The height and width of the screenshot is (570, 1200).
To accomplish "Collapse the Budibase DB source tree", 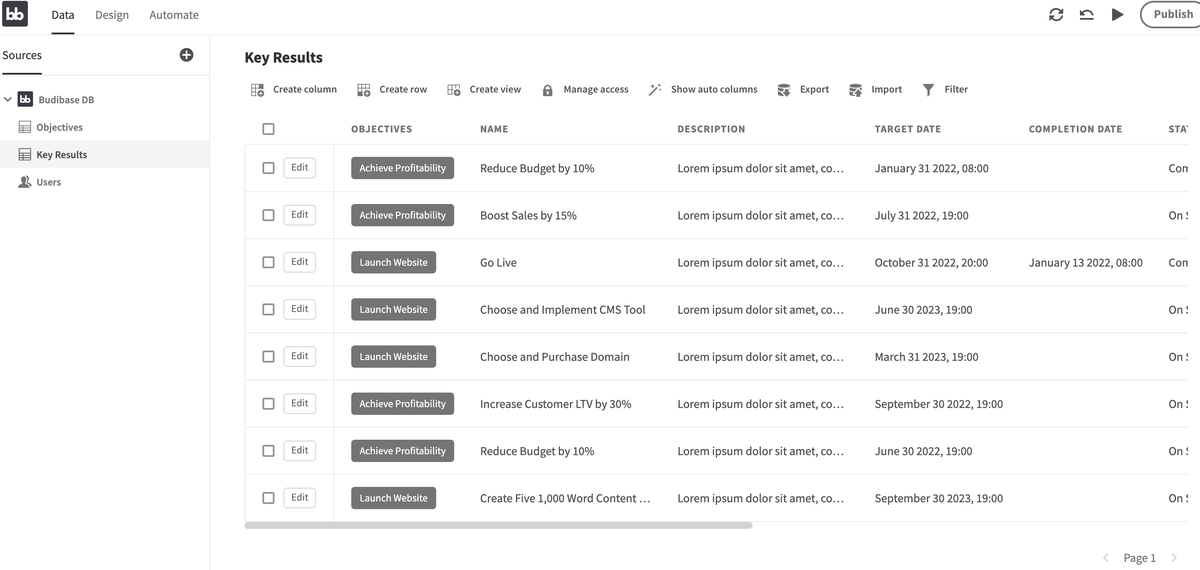I will [x=8, y=100].
